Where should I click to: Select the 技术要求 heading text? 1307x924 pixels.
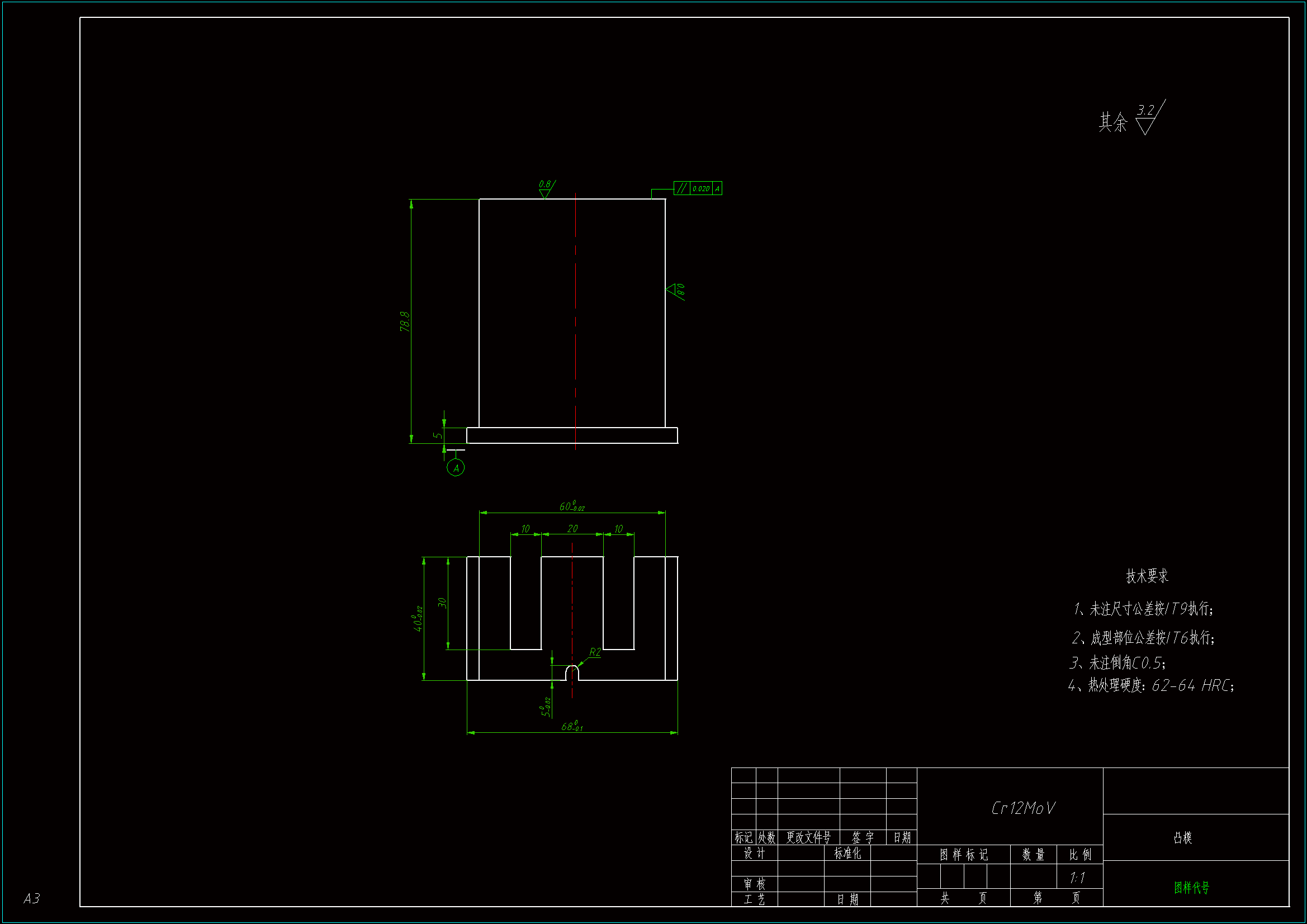1147,576
